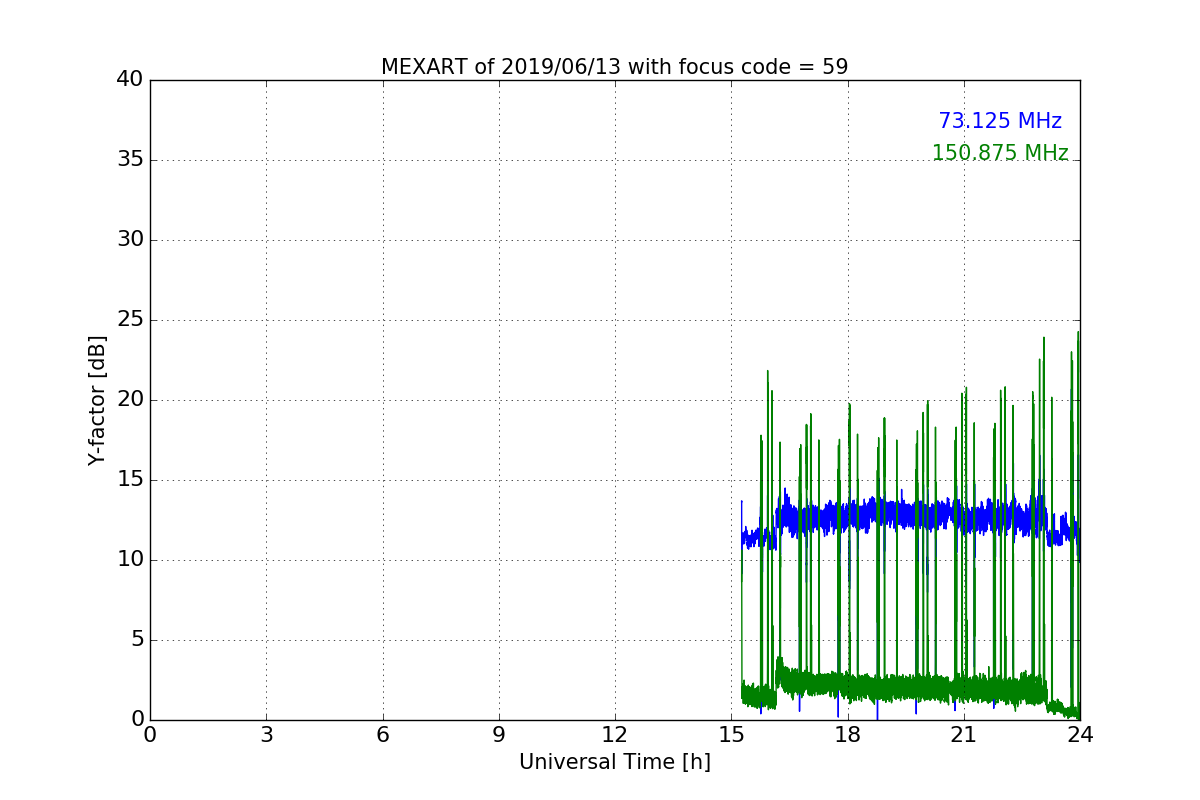This screenshot has width=1200, height=800.
Task: Click x-axis tick label 6
Action: 382,735
